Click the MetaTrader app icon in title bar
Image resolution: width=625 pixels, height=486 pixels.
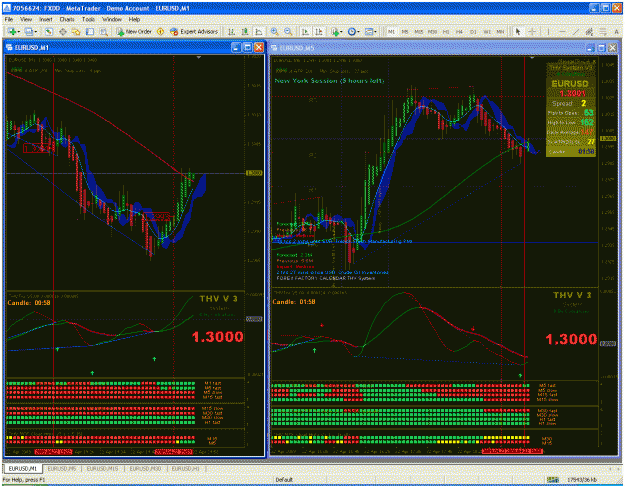point(7,8)
